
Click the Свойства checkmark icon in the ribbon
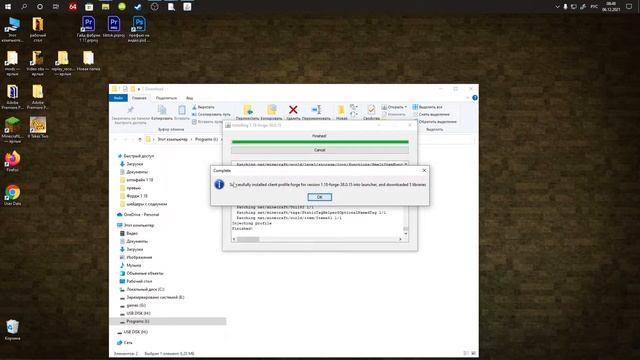[371, 109]
